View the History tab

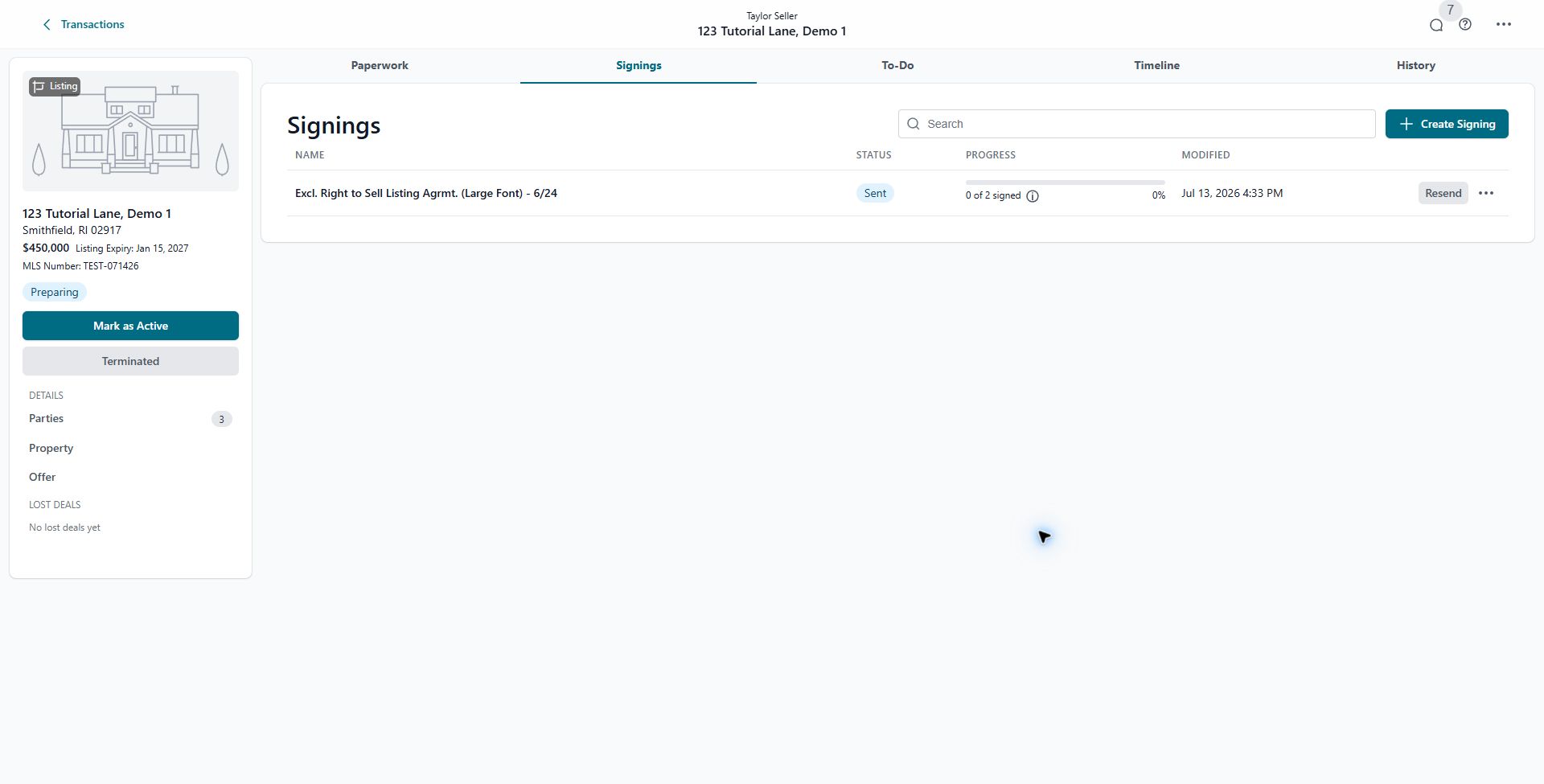[1415, 65]
